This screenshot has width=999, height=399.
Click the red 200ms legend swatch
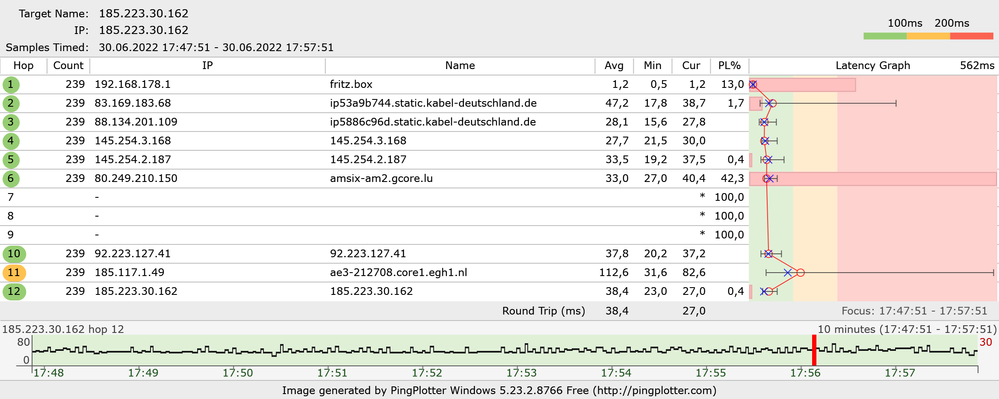(x=972, y=36)
